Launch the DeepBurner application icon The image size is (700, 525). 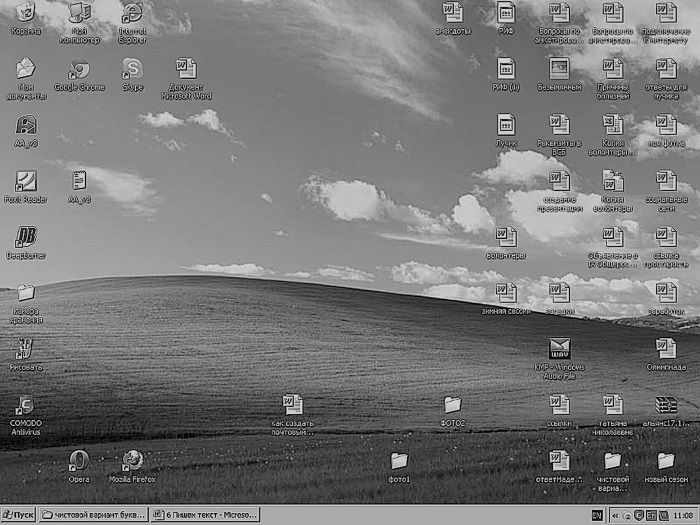click(x=26, y=238)
